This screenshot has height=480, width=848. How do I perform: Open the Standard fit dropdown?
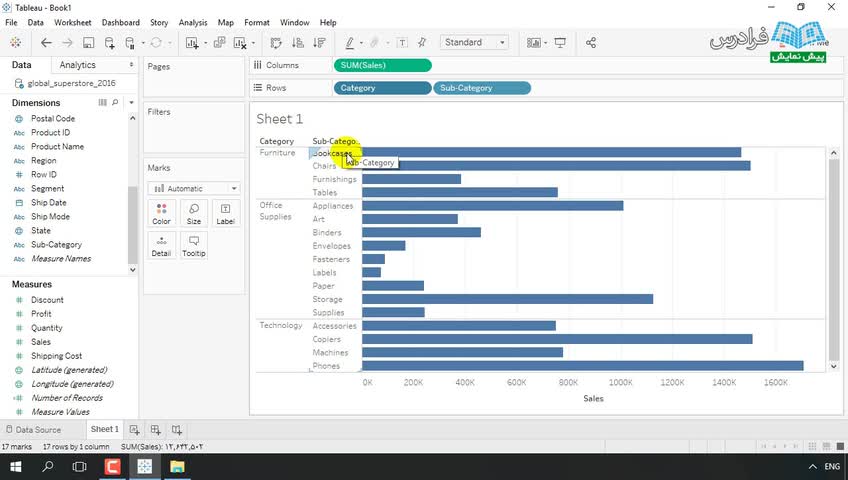click(x=474, y=42)
